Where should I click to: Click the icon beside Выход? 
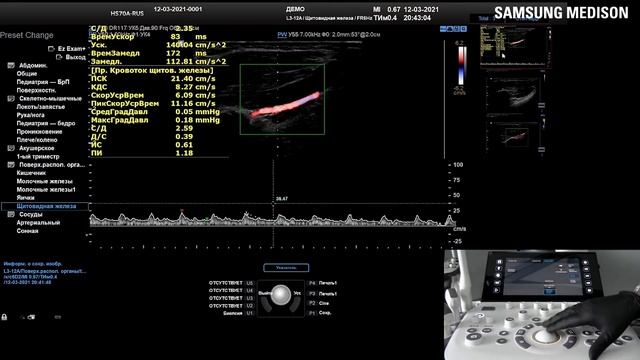point(59,57)
